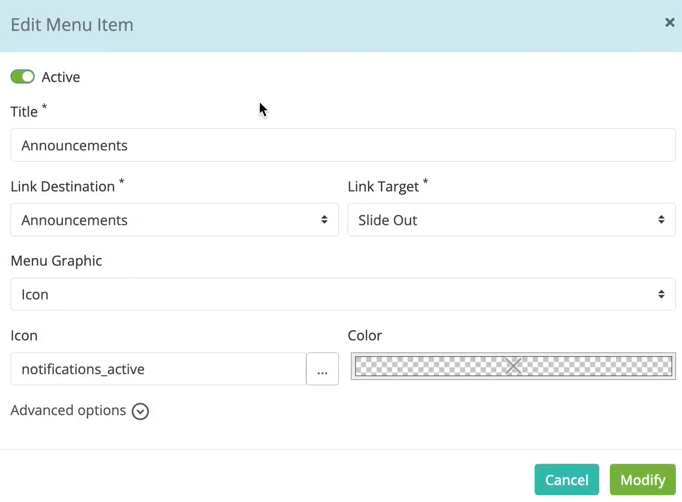Open the Color picker swatch

coord(513,366)
